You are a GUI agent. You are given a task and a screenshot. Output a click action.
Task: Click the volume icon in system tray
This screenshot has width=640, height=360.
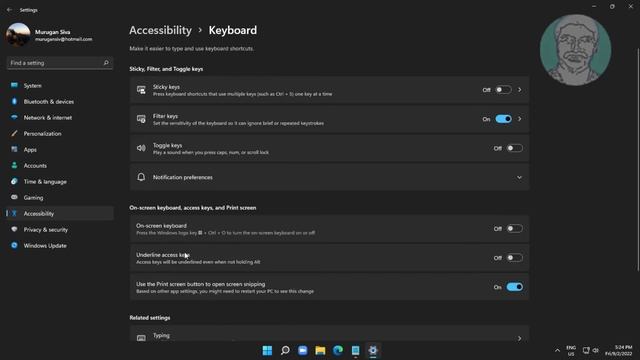point(596,350)
